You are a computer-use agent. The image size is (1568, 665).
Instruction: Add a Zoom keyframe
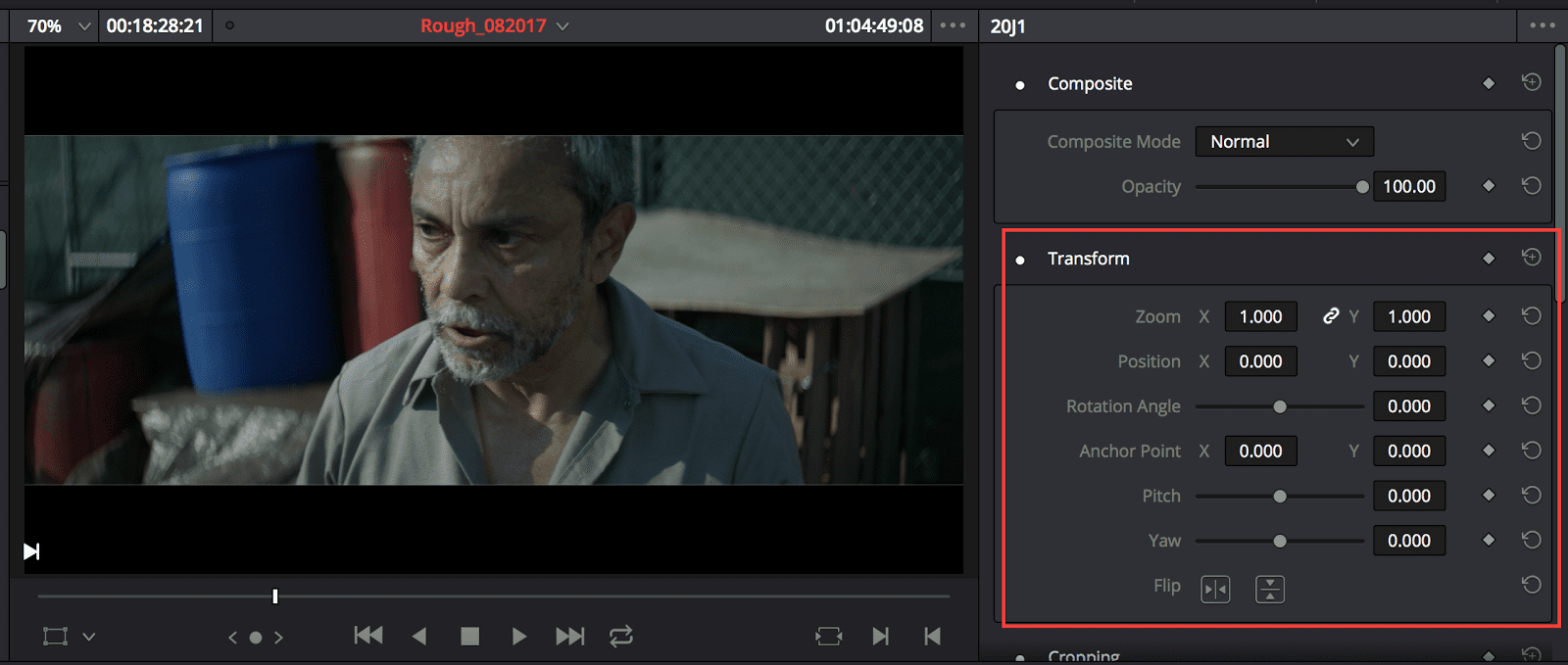(1489, 316)
